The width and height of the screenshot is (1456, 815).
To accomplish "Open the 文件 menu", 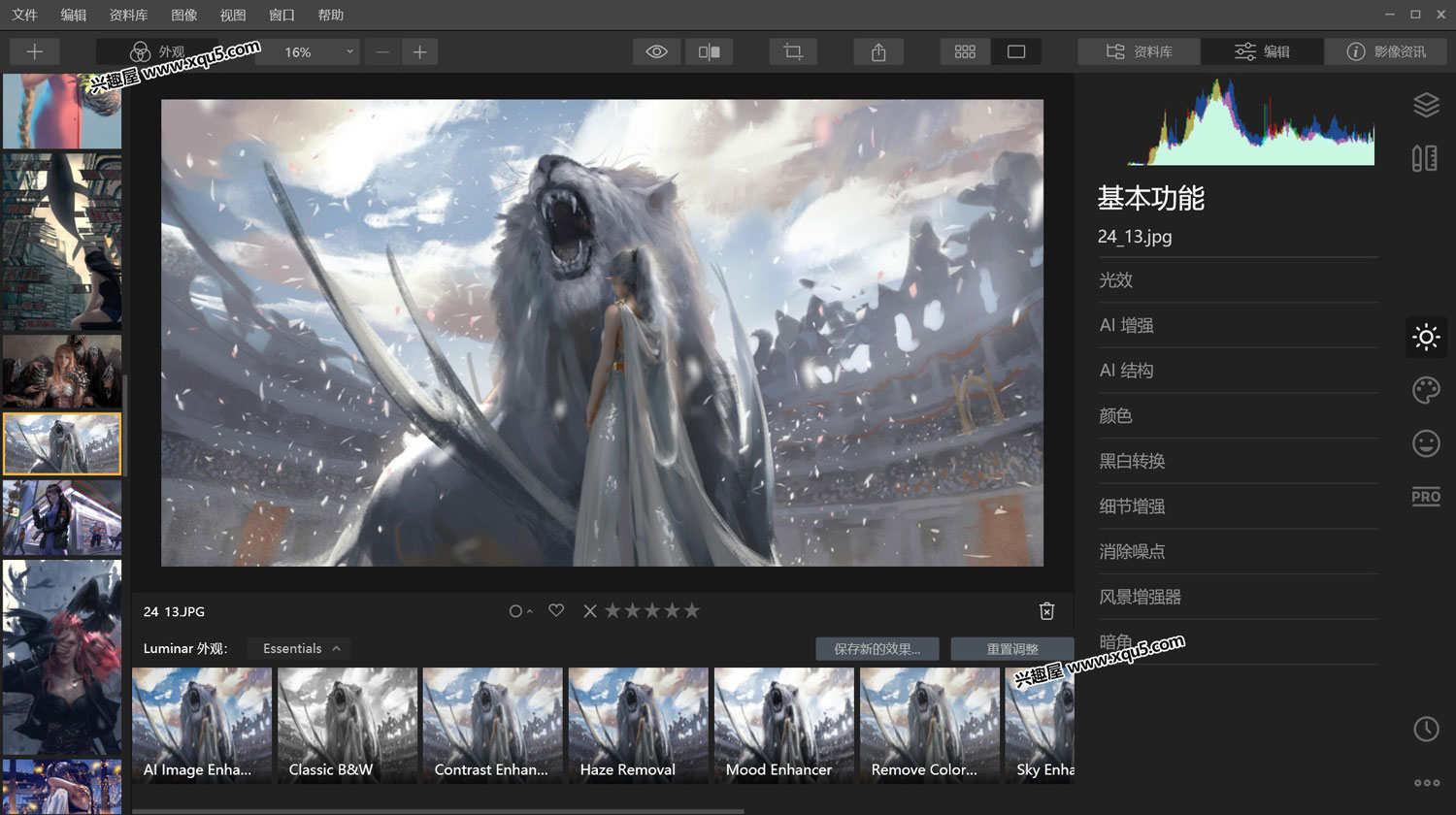I will (x=24, y=15).
